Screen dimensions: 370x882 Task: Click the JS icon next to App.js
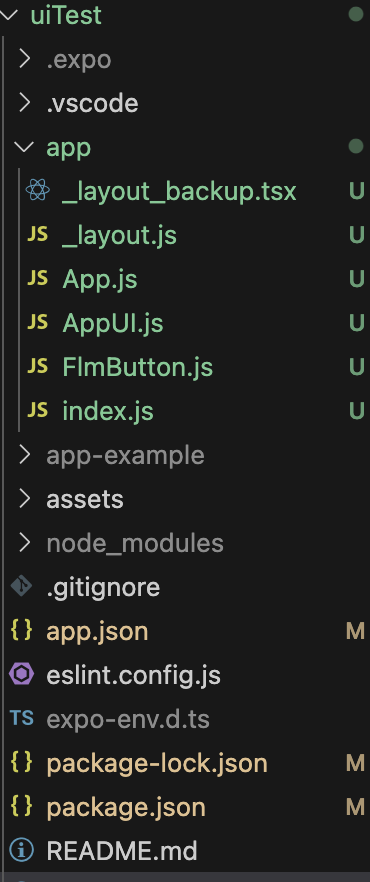point(38,278)
